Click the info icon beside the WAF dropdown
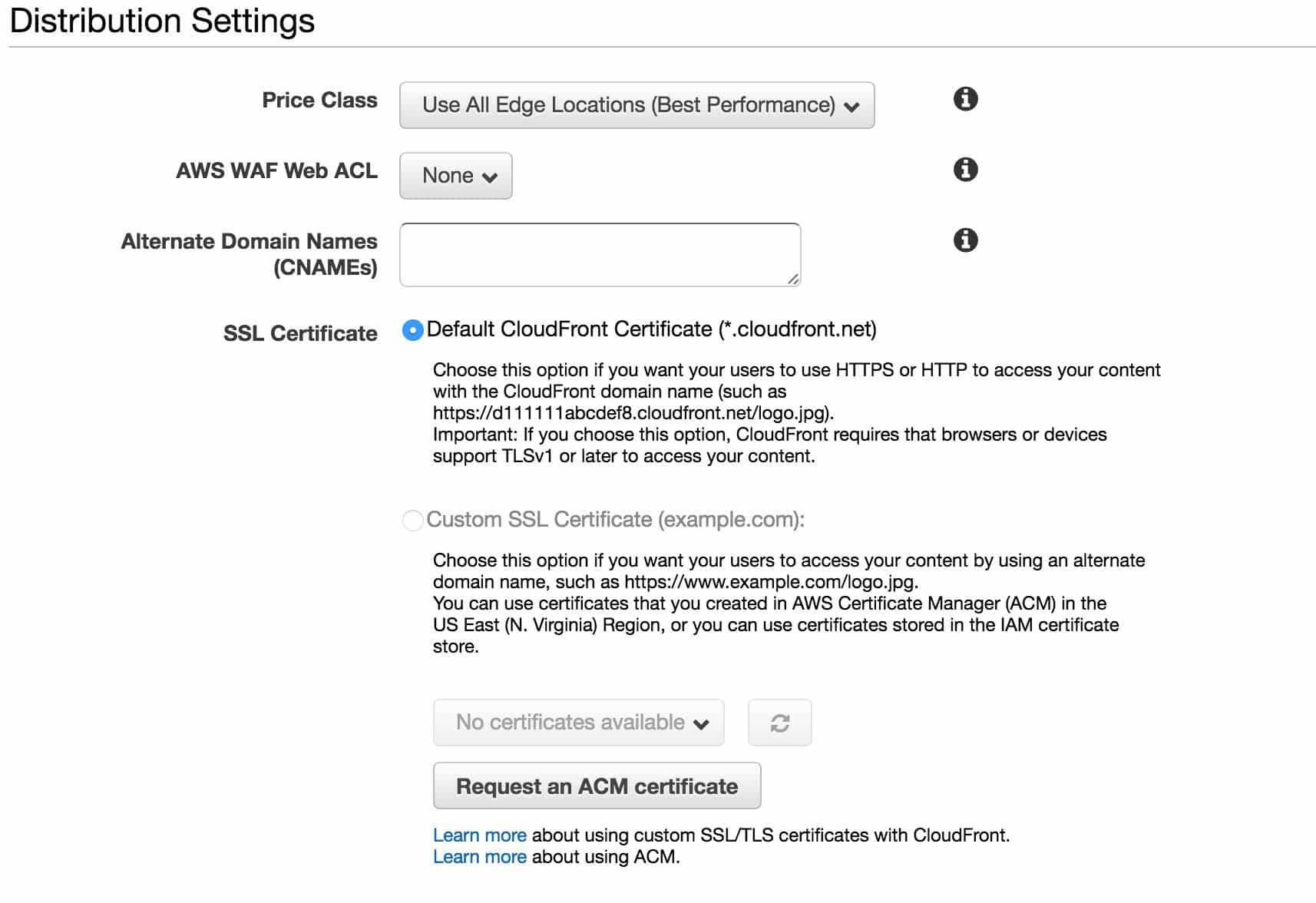1316x903 pixels. pos(966,169)
